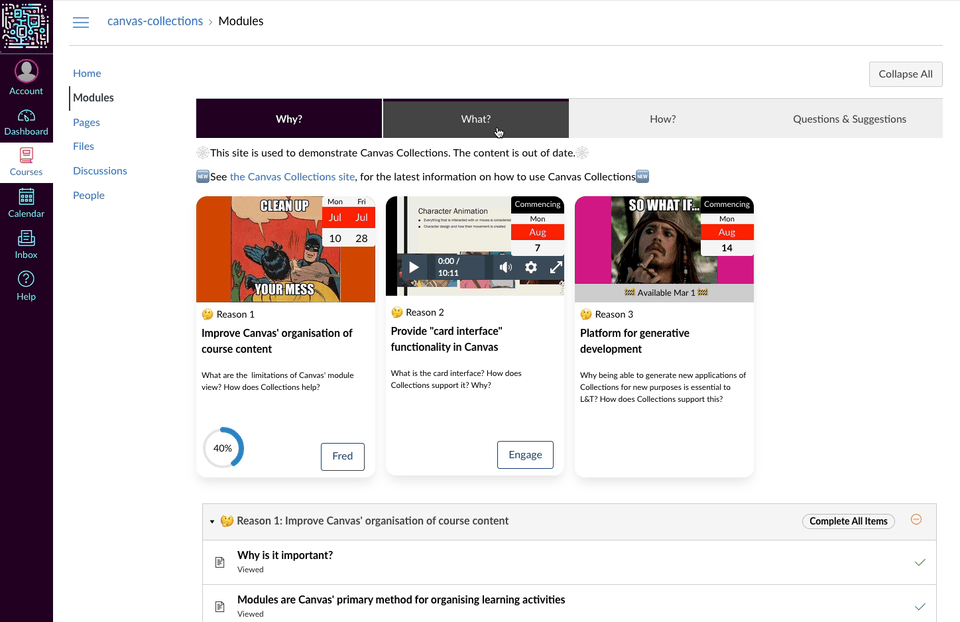Open the Inbox
Viewport: 960px width, 622px height.
click(26, 244)
